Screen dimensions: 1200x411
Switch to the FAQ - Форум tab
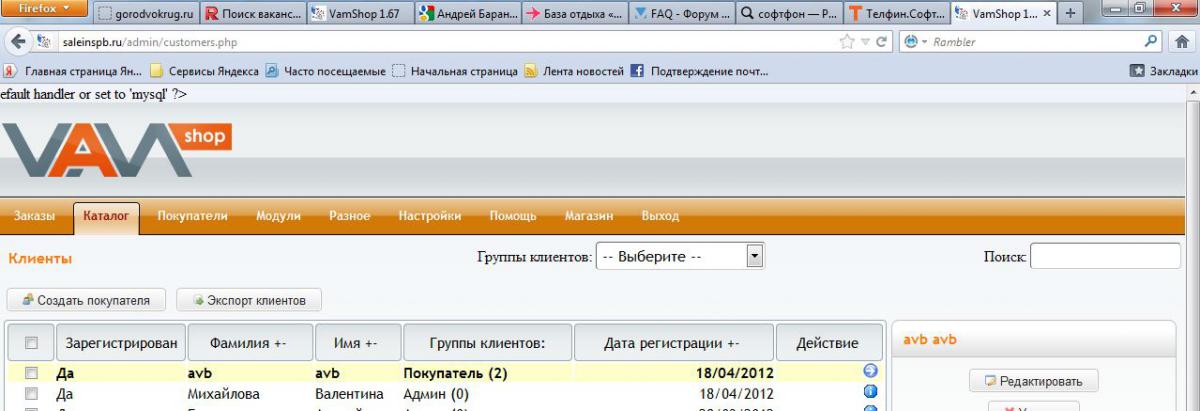(682, 14)
